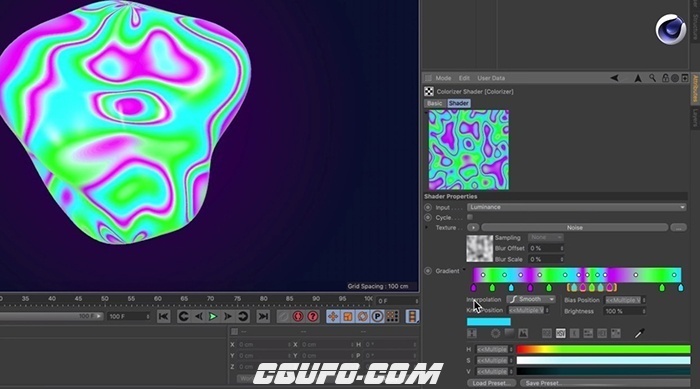Click the Load Preset button

point(491,383)
